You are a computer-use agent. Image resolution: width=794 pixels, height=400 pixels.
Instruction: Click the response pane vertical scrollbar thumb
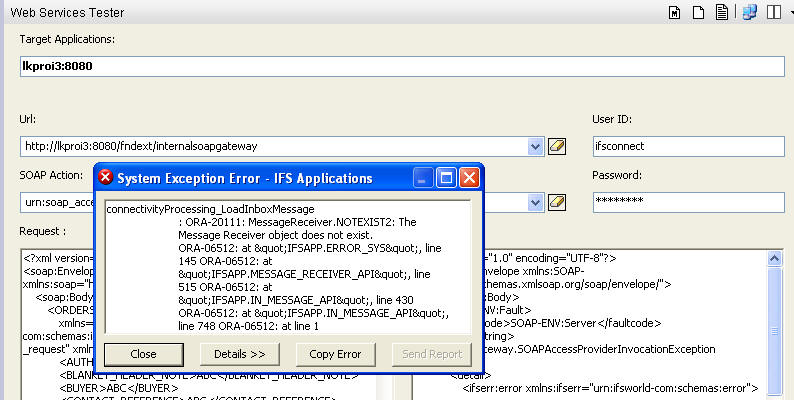(x=774, y=329)
